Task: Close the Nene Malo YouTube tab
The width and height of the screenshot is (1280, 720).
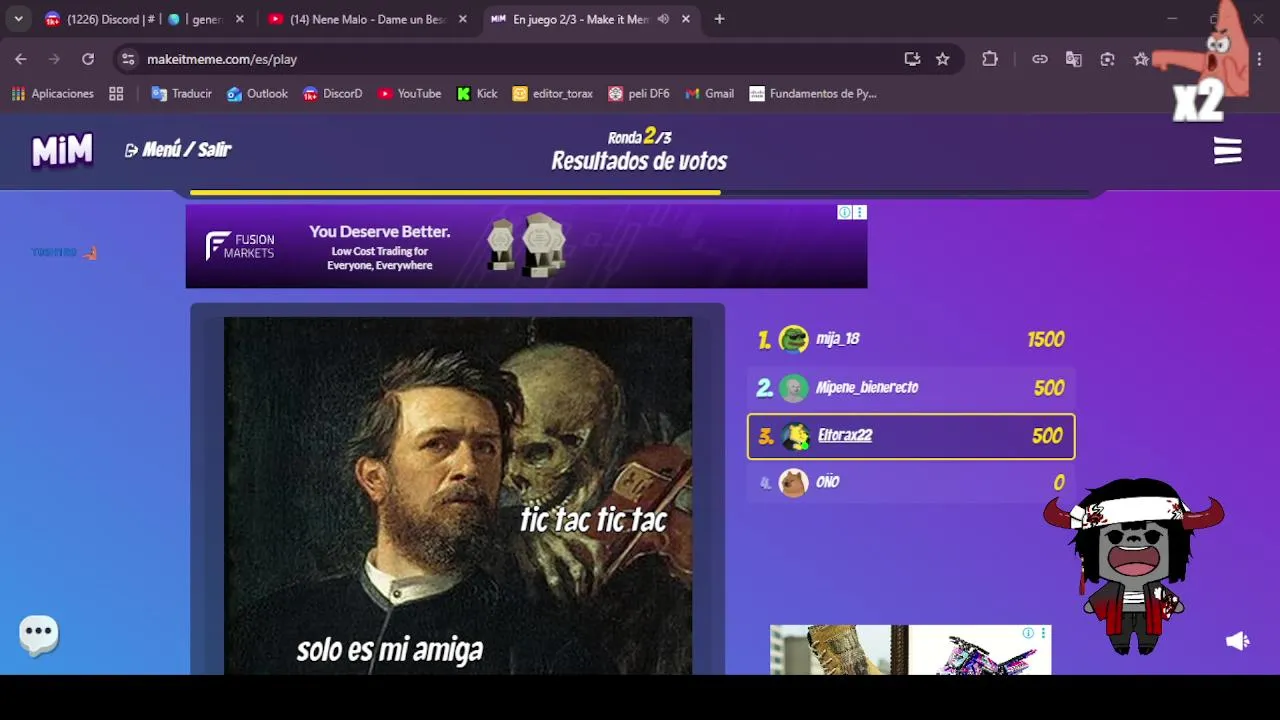Action: (x=462, y=19)
